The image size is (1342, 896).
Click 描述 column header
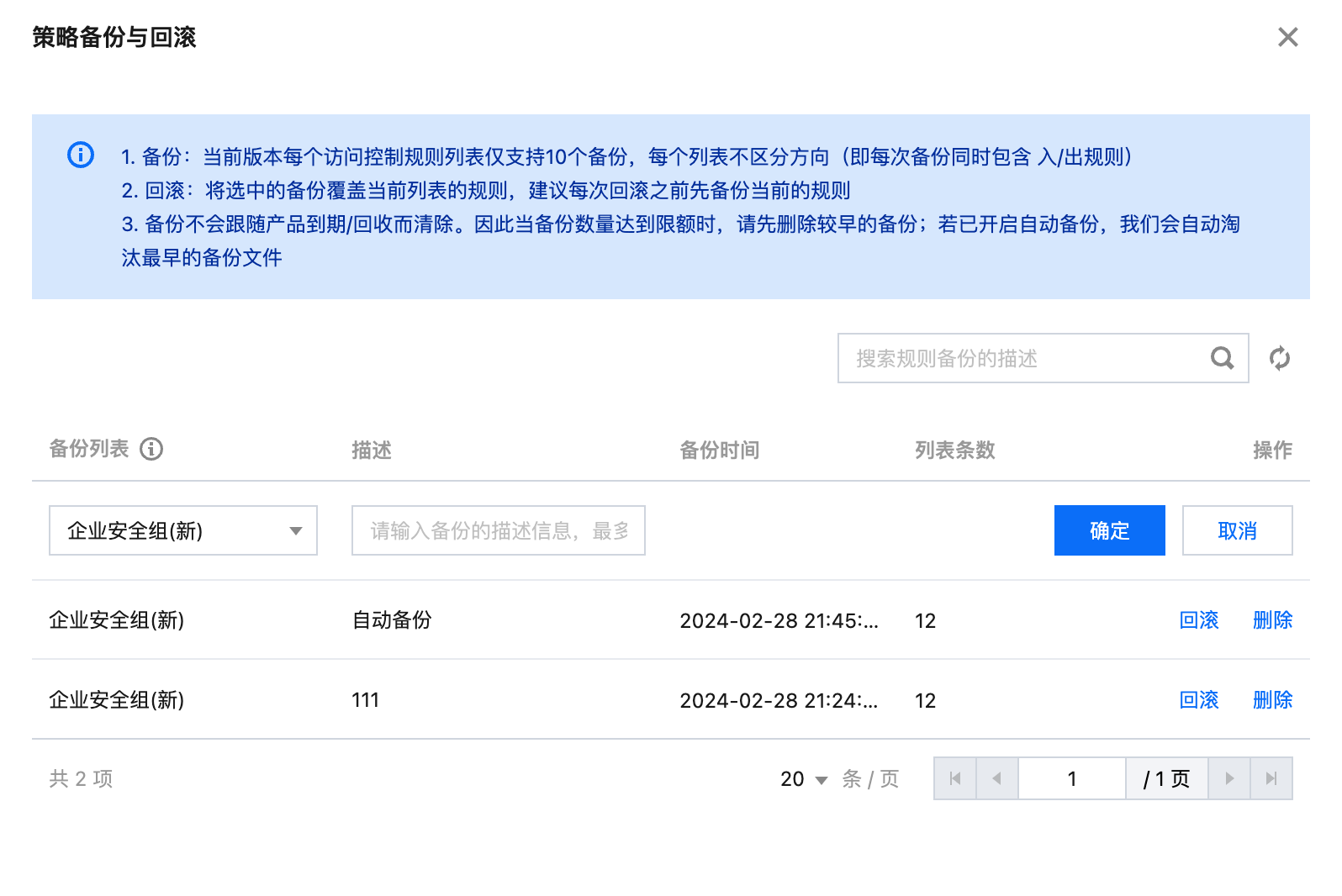(x=372, y=451)
